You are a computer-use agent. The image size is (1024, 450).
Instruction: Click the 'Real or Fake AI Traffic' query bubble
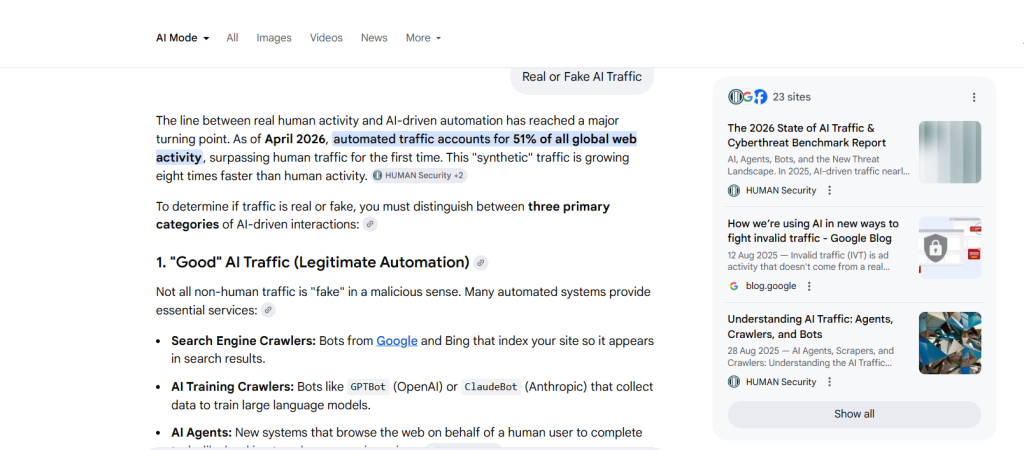[x=582, y=77]
